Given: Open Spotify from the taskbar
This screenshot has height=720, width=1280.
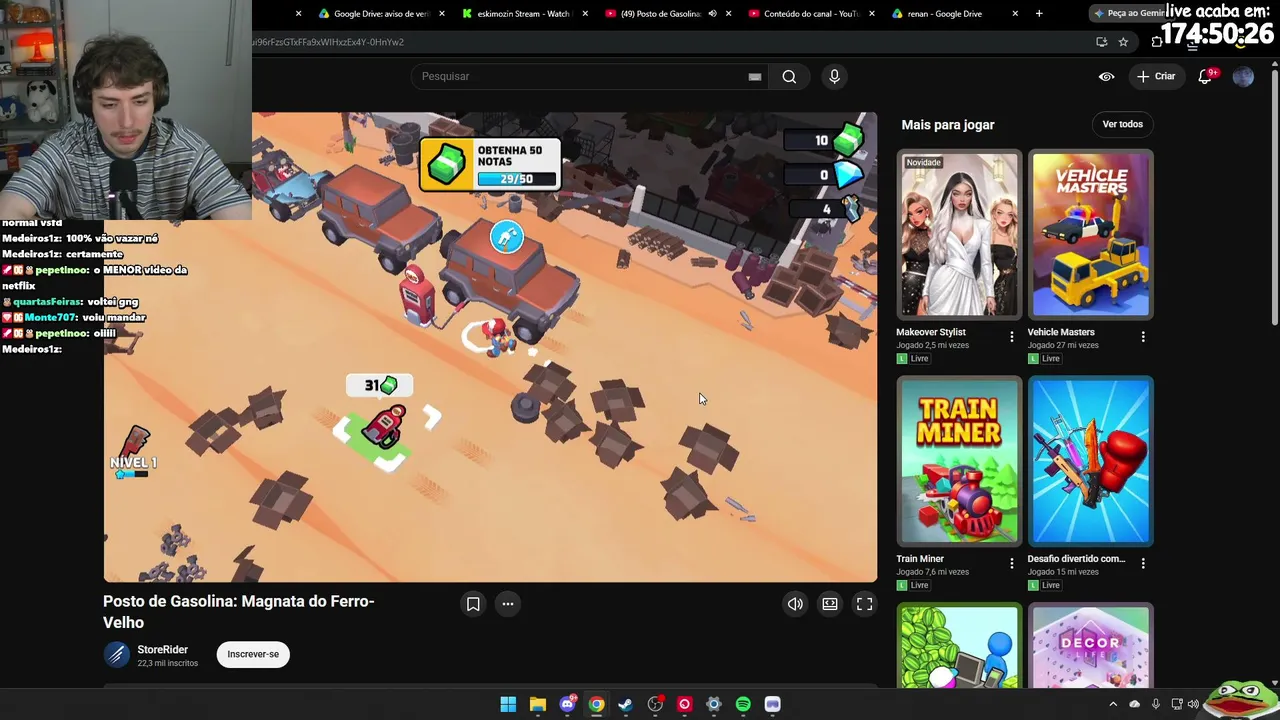Looking at the screenshot, I should pos(743,704).
